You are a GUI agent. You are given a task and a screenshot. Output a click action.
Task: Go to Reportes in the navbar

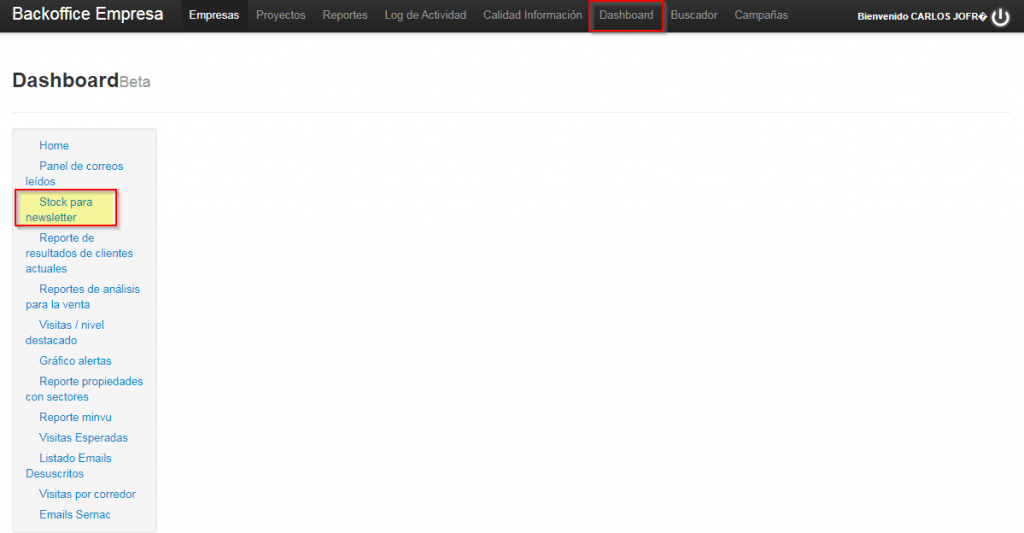pyautogui.click(x=345, y=15)
